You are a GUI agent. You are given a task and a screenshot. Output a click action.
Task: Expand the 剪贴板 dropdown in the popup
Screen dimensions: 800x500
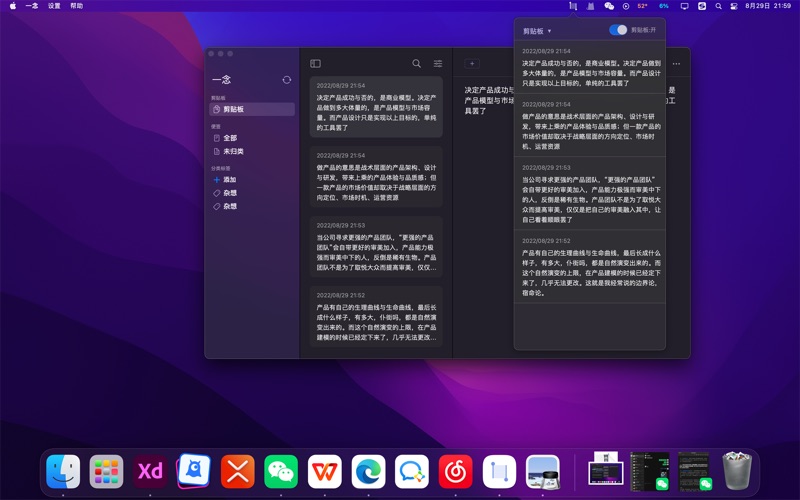pyautogui.click(x=536, y=31)
